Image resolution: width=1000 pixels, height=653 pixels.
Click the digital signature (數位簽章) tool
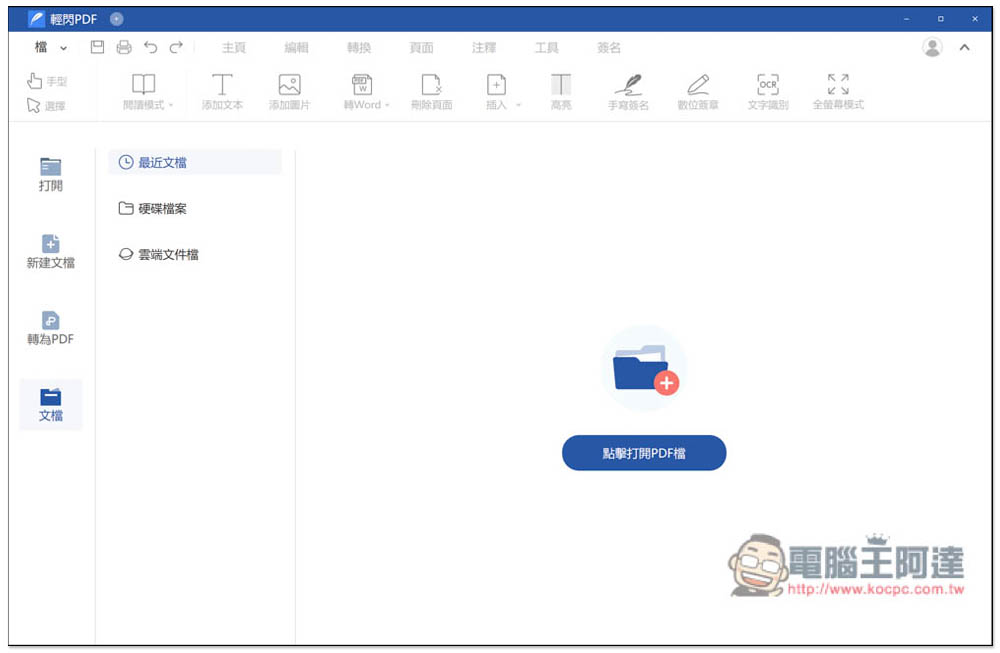pos(698,92)
